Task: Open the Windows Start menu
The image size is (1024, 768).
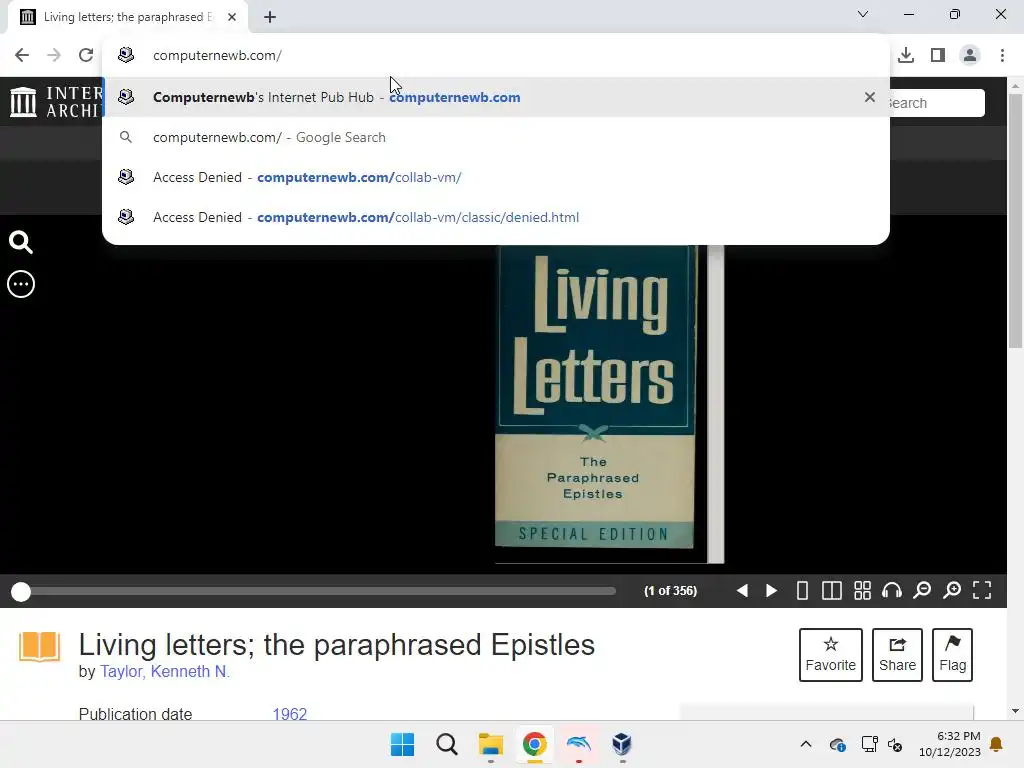Action: [x=402, y=744]
